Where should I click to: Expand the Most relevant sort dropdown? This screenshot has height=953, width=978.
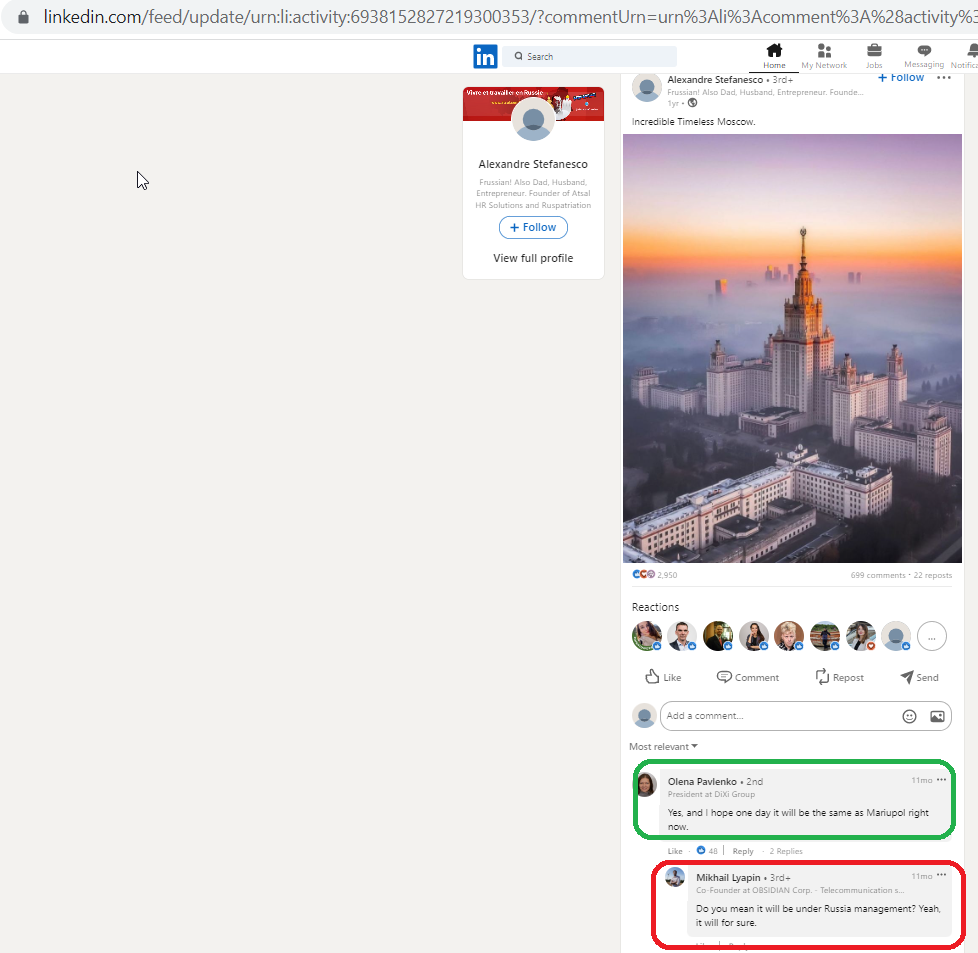pyautogui.click(x=663, y=747)
